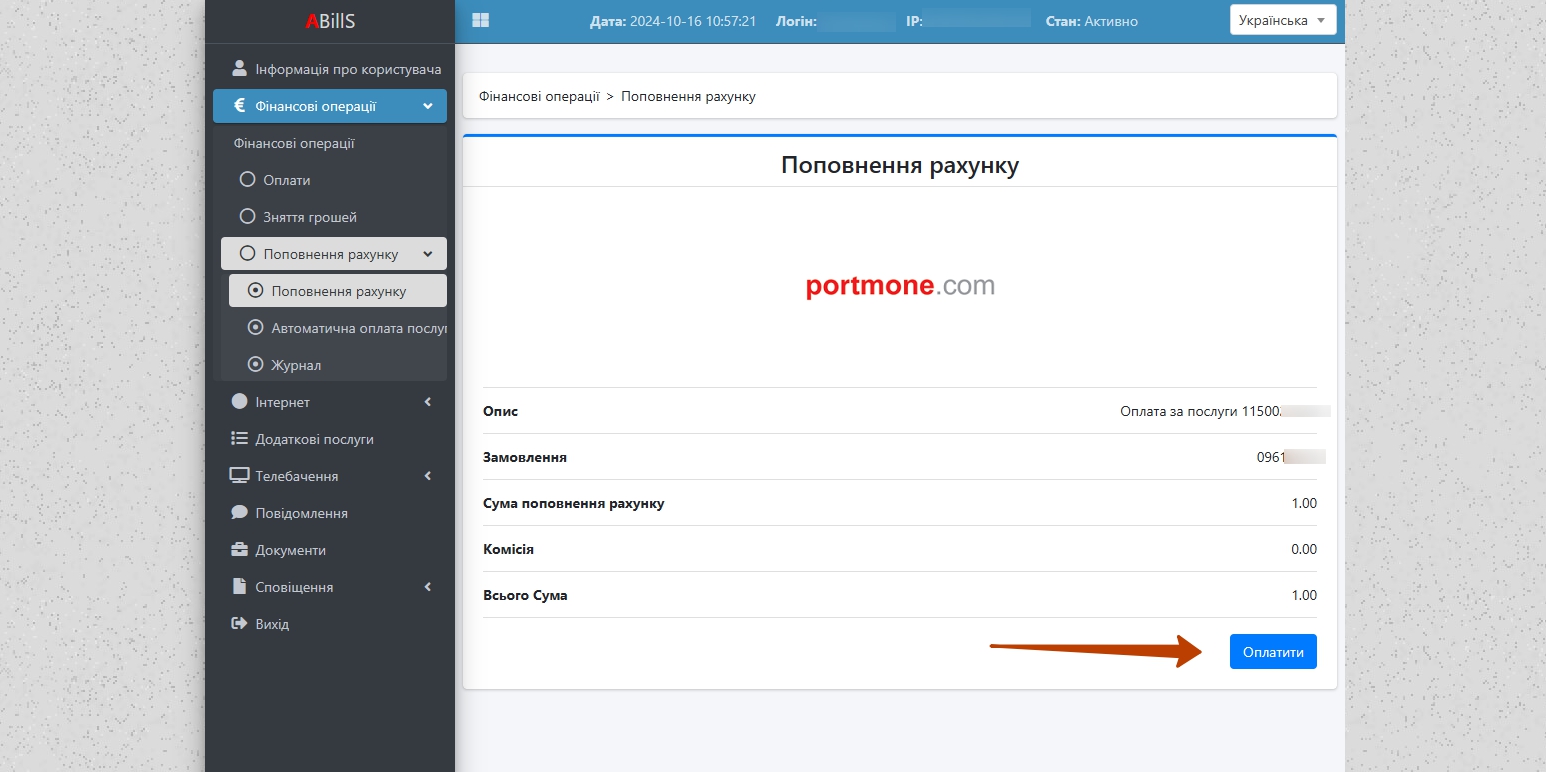Click the Фінансові операції submenu header text

(x=294, y=143)
